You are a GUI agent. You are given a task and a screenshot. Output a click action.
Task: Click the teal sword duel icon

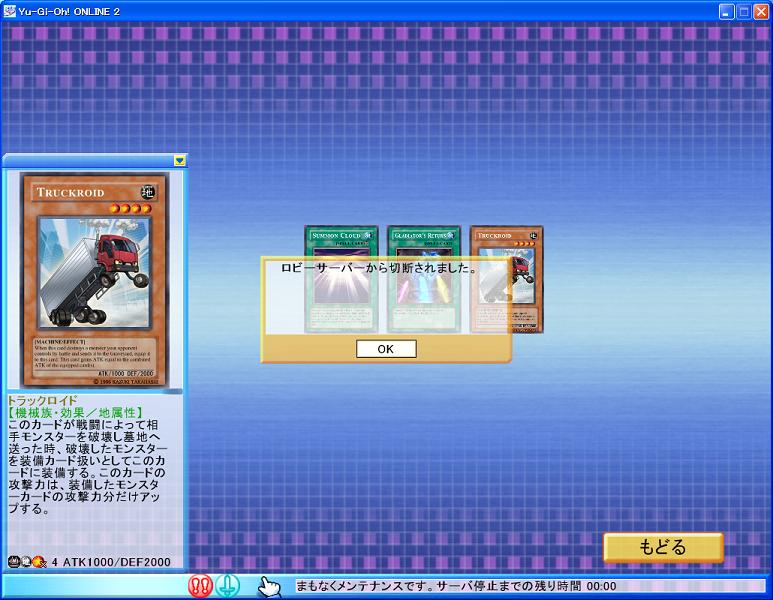coord(227,586)
